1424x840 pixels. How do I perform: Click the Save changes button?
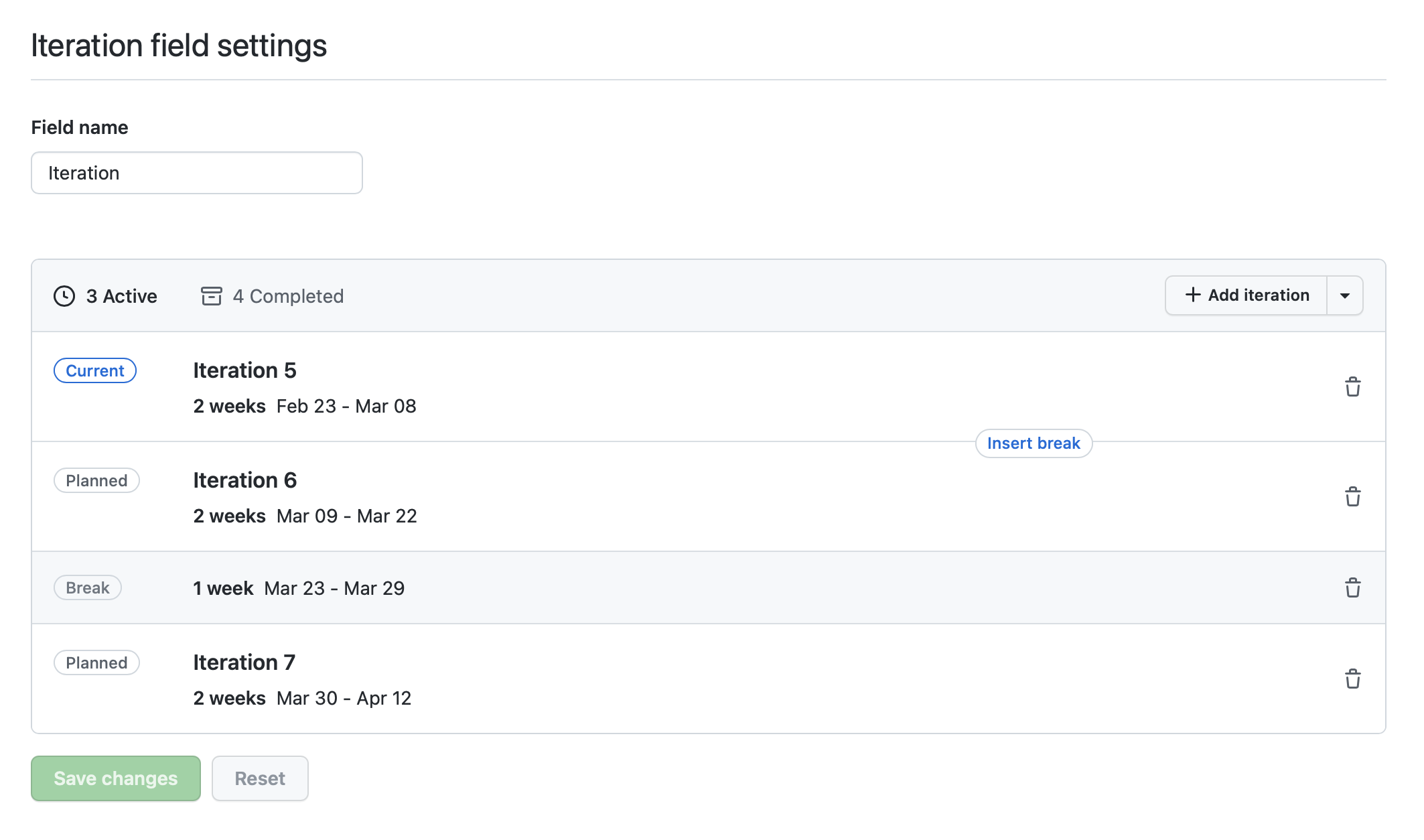tap(116, 778)
